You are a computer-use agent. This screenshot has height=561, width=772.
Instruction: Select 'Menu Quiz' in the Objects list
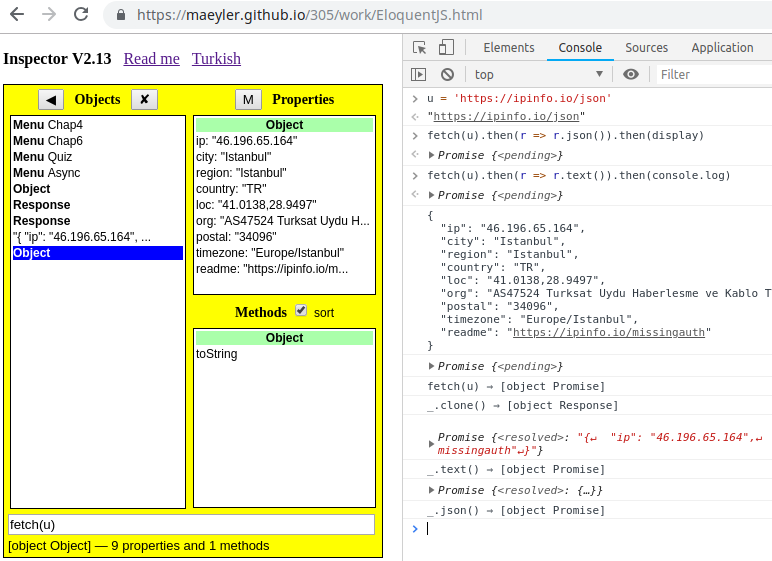(x=97, y=157)
